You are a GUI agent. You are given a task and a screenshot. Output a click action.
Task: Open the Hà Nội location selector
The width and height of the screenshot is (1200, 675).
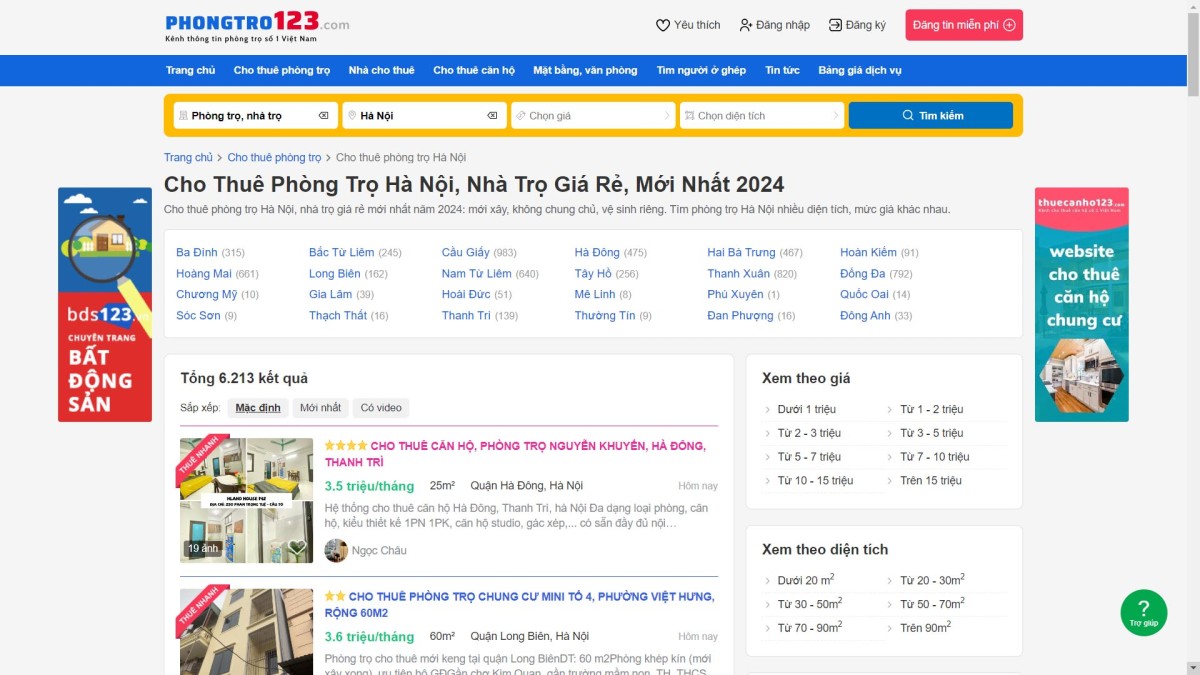click(424, 116)
